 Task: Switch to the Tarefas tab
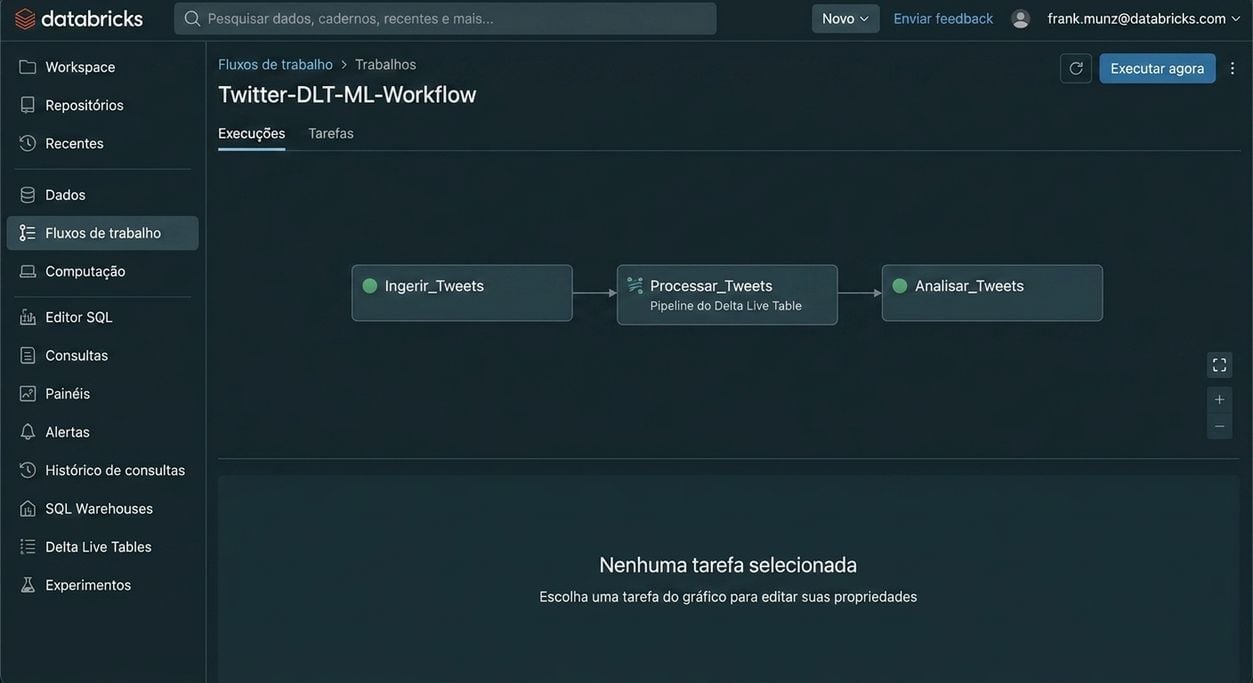click(x=331, y=133)
